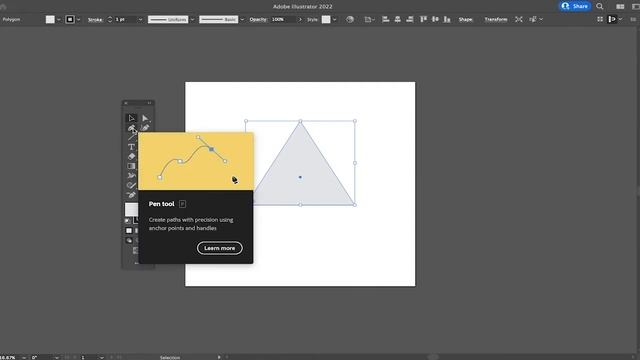640x360 pixels.
Task: Click Vertical Align Top icon
Action: coord(423,19)
